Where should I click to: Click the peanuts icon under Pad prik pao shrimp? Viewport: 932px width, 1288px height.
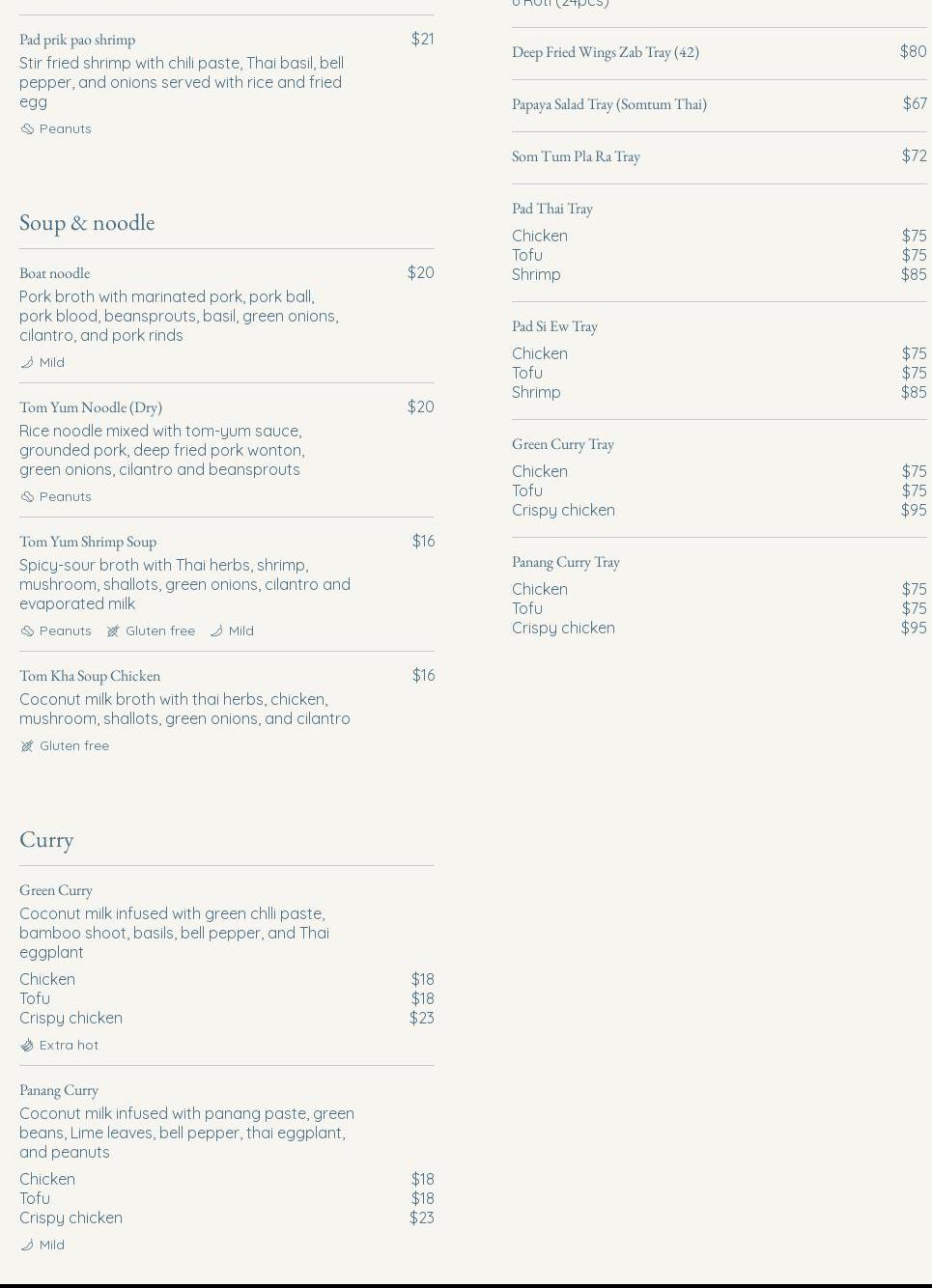tap(27, 128)
